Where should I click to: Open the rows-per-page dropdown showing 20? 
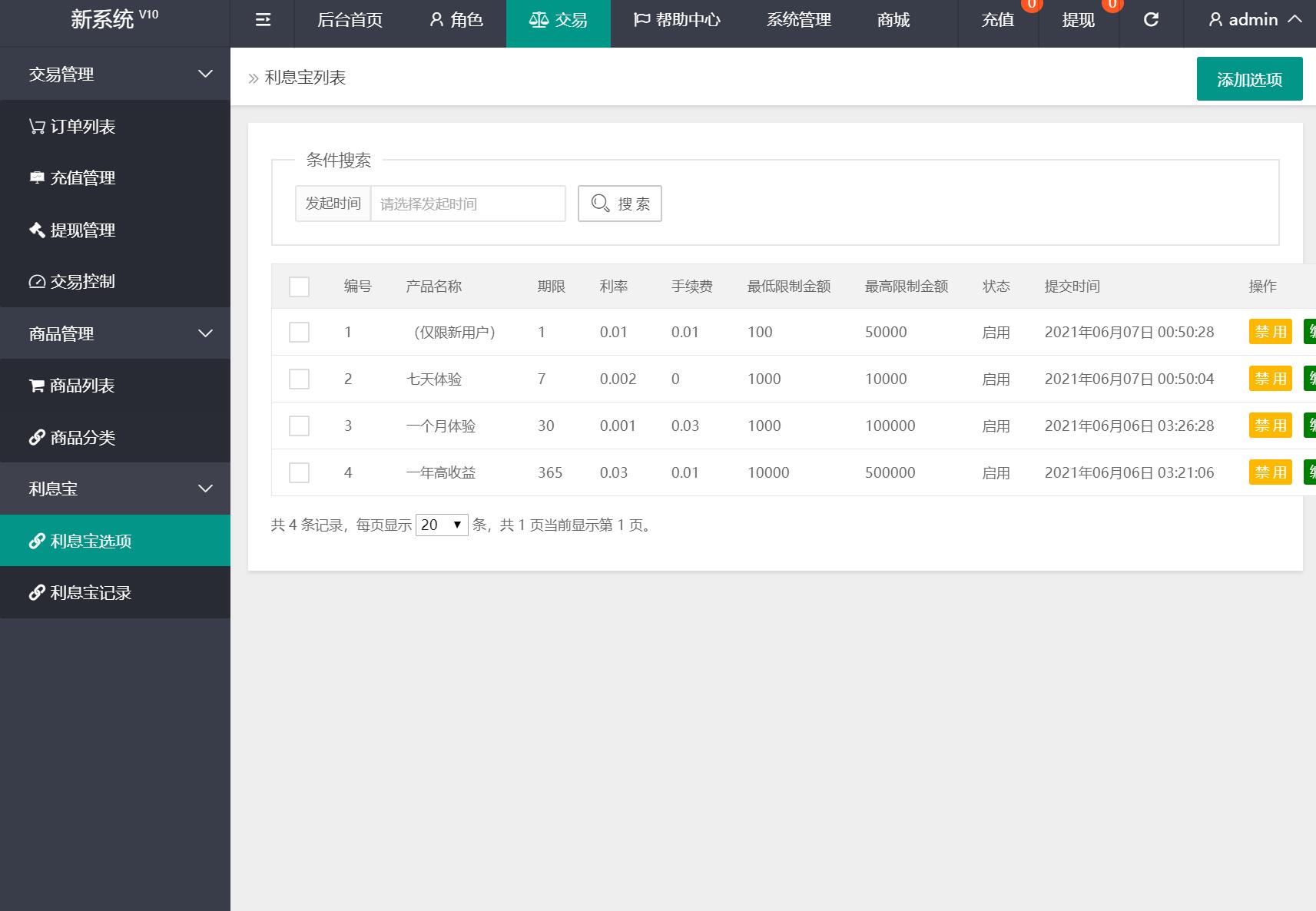442,525
